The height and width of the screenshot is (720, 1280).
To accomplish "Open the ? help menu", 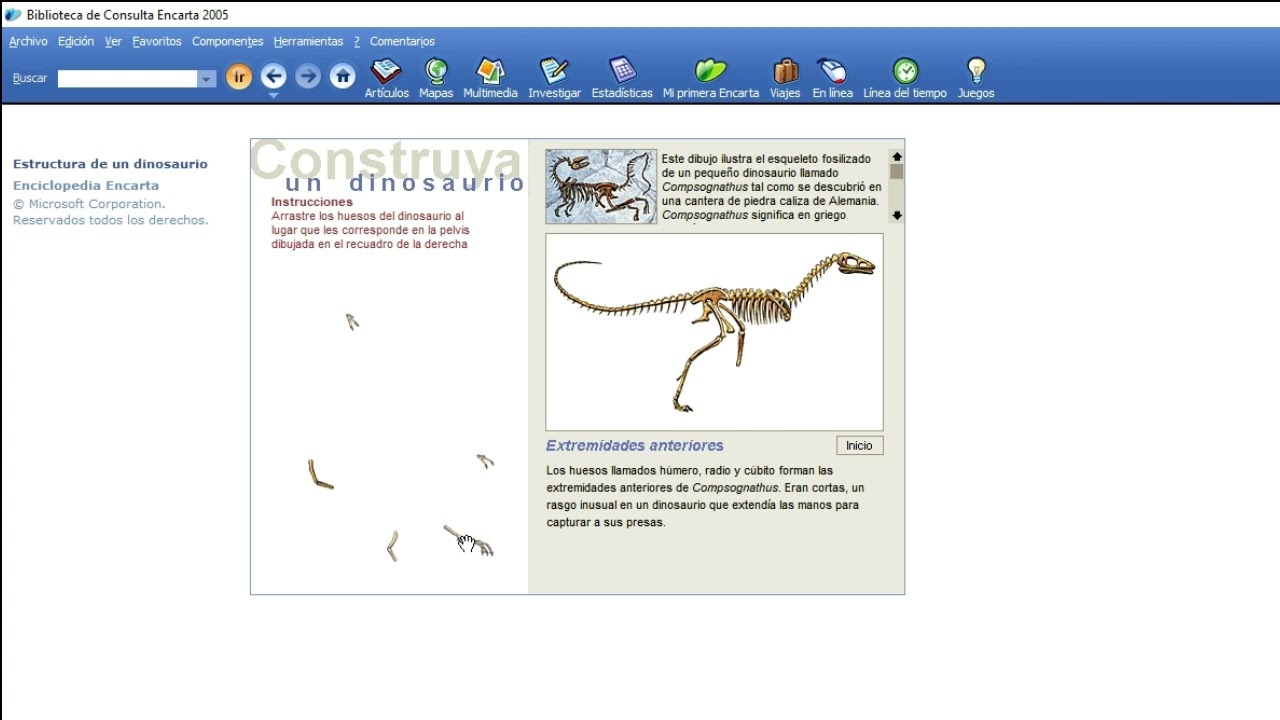I will (x=357, y=41).
